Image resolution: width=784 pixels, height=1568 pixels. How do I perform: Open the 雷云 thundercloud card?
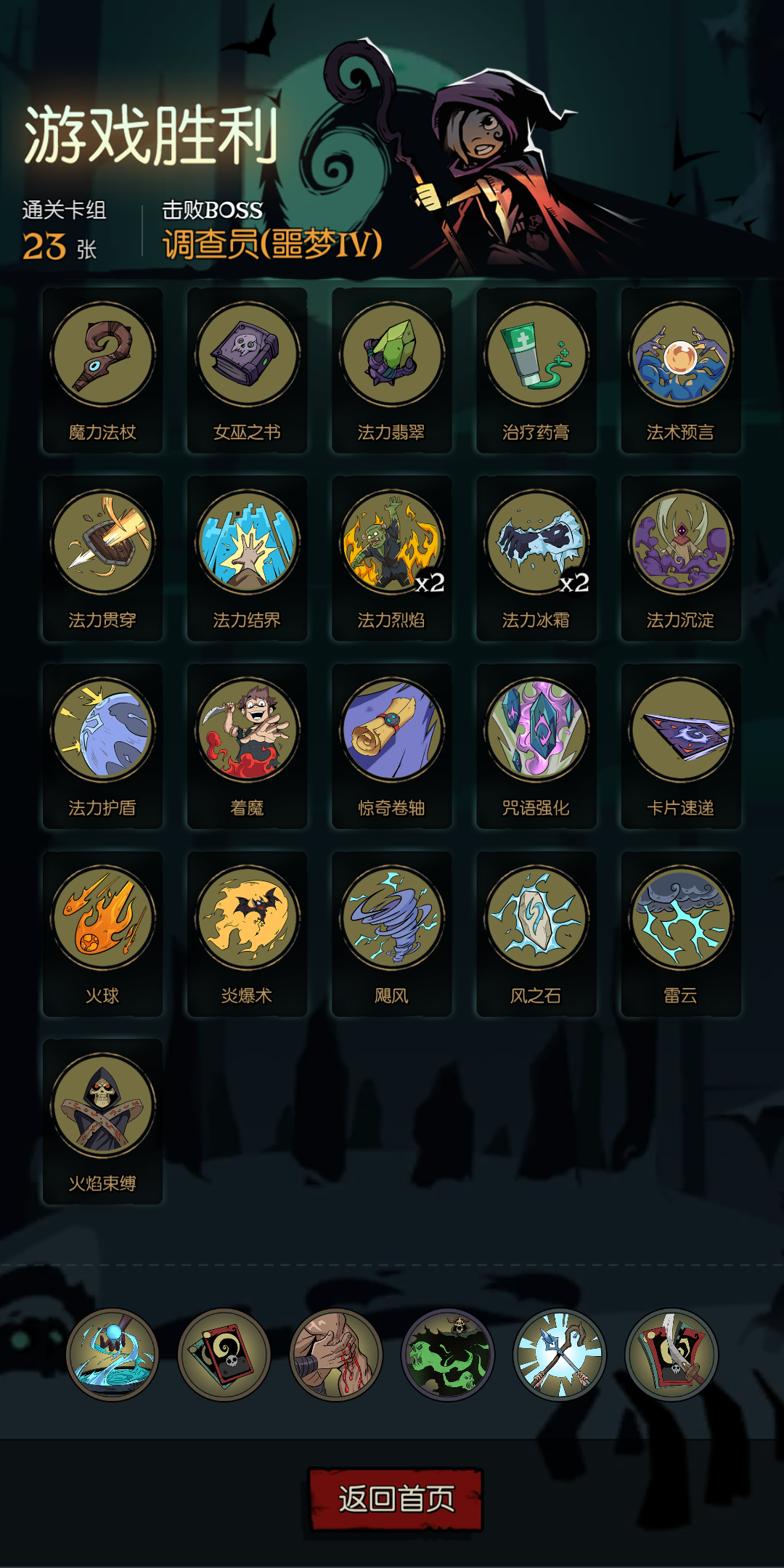tap(681, 934)
